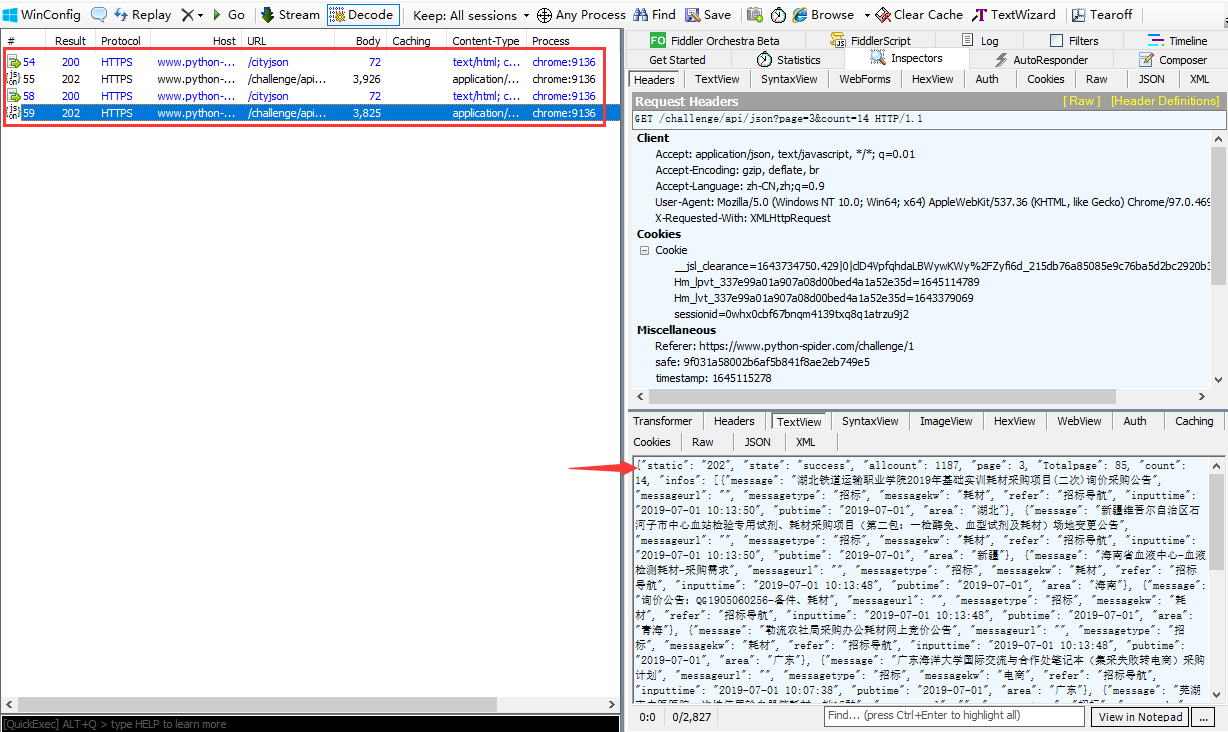Switch to the AutoResponder tab
Viewport: 1228px width, 732px height.
pyautogui.click(x=1040, y=60)
